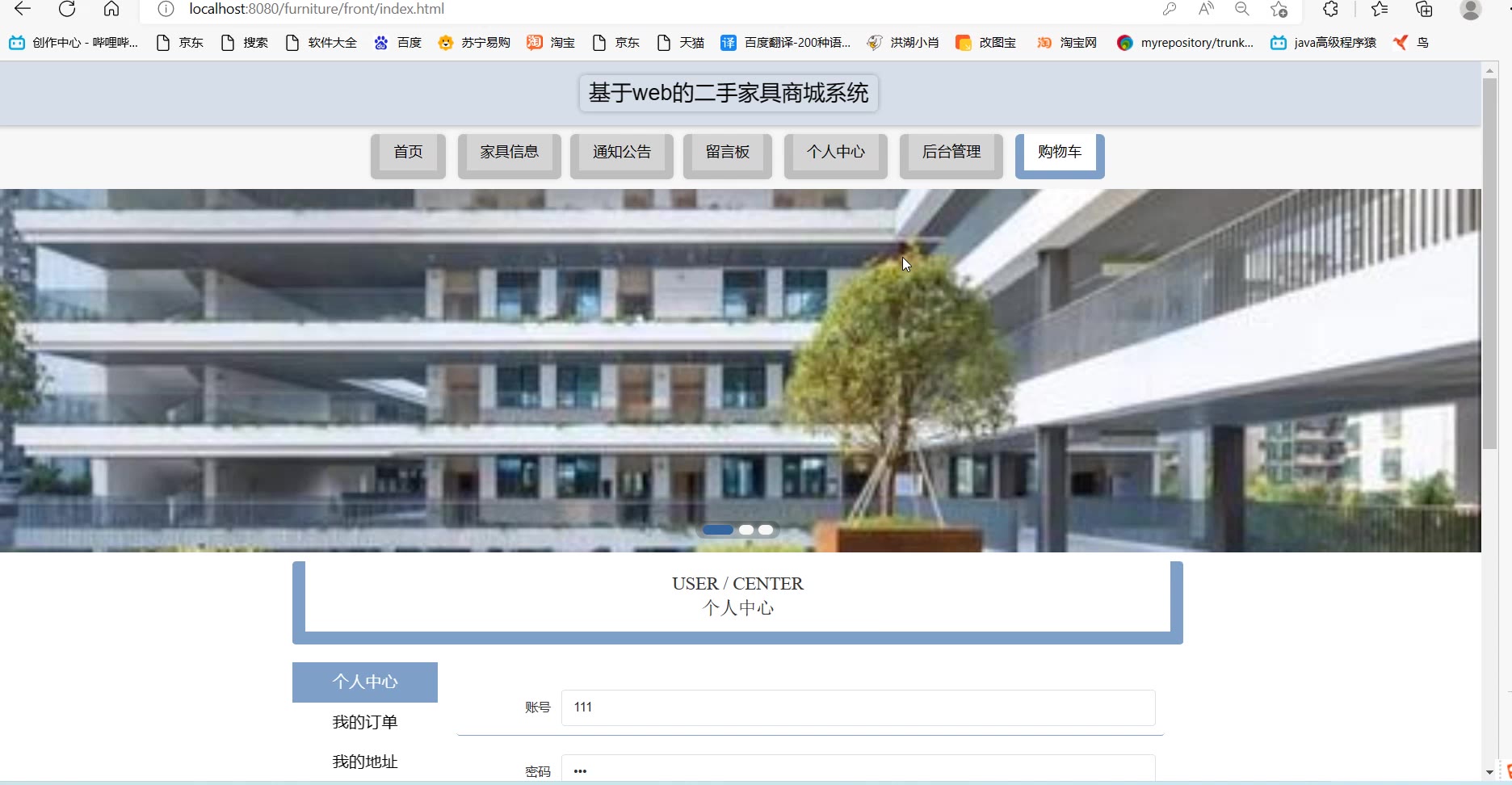This screenshot has width=1512, height=785.
Task: Open browser extensions puzzle icon
Action: (1331, 9)
